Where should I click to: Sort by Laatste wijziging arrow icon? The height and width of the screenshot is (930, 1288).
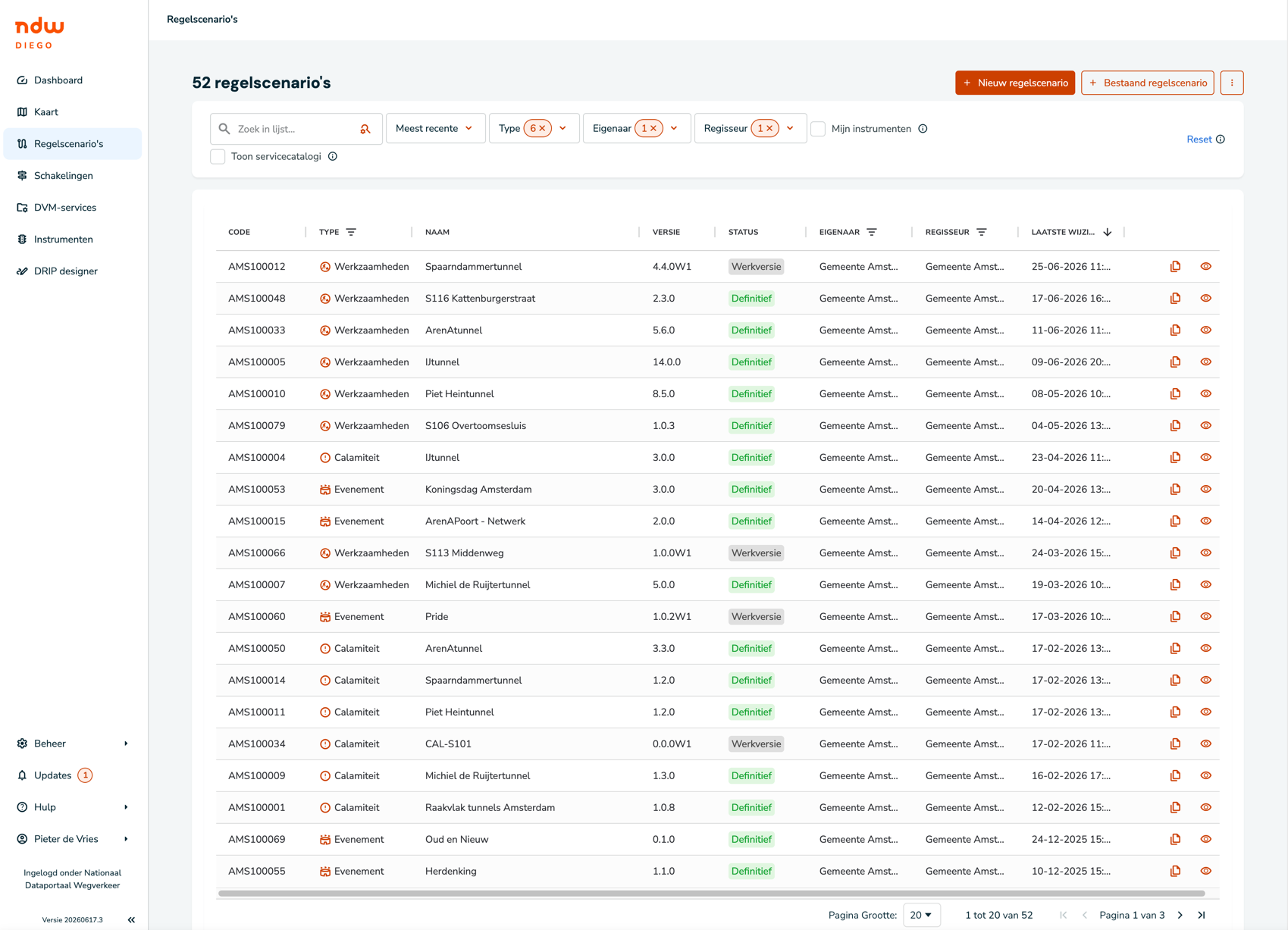click(1108, 232)
